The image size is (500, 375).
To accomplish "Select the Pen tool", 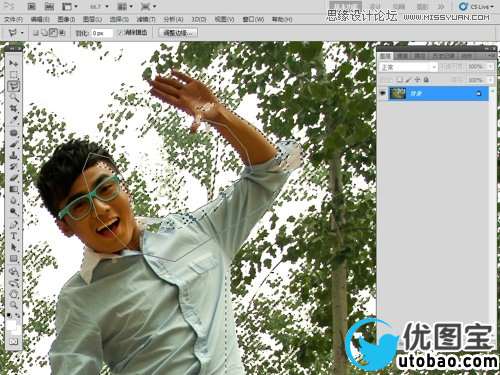I will point(13,225).
